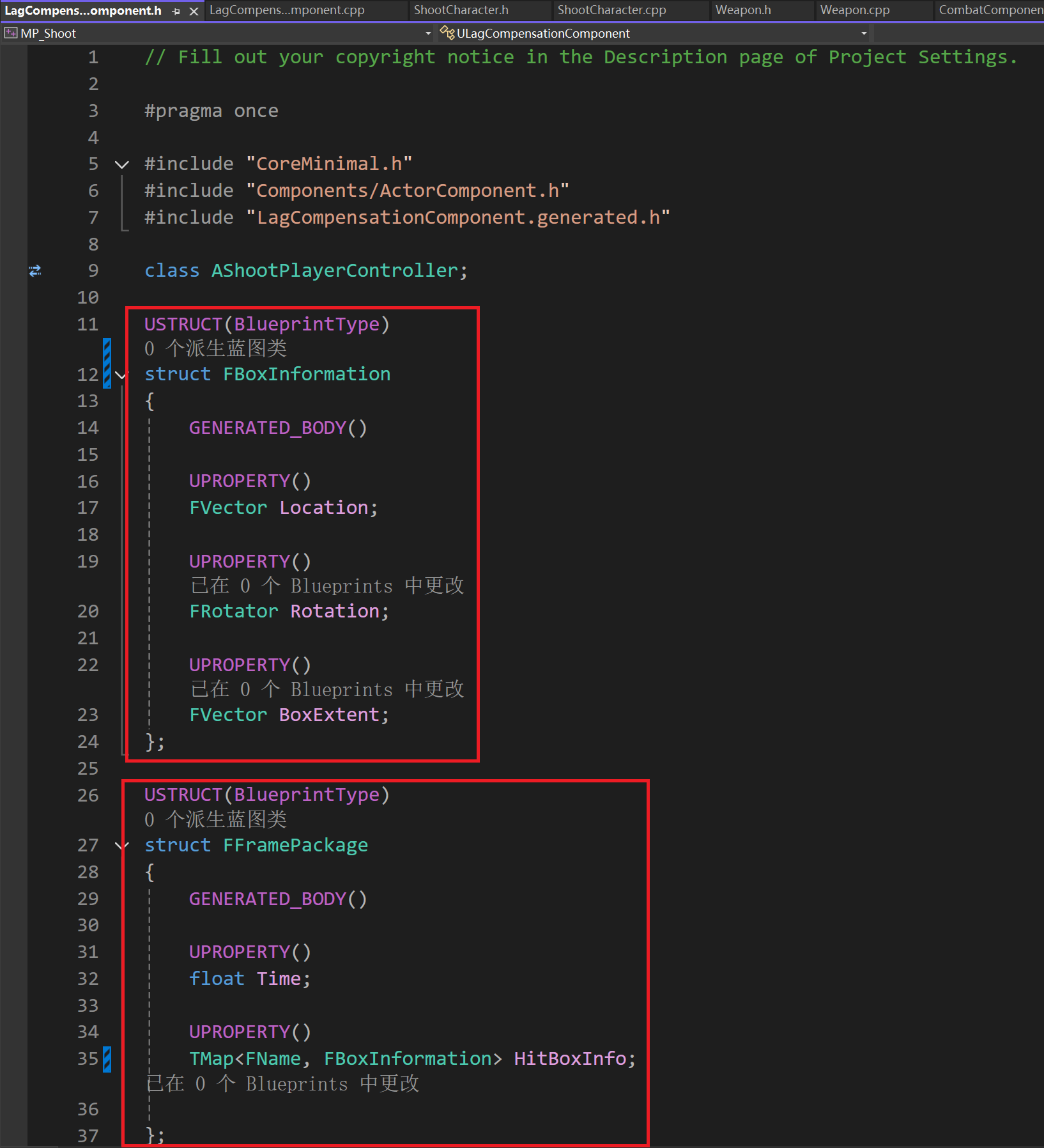Click the TMap type on line 35
Screen dimensions: 1044x1148
(x=211, y=1059)
